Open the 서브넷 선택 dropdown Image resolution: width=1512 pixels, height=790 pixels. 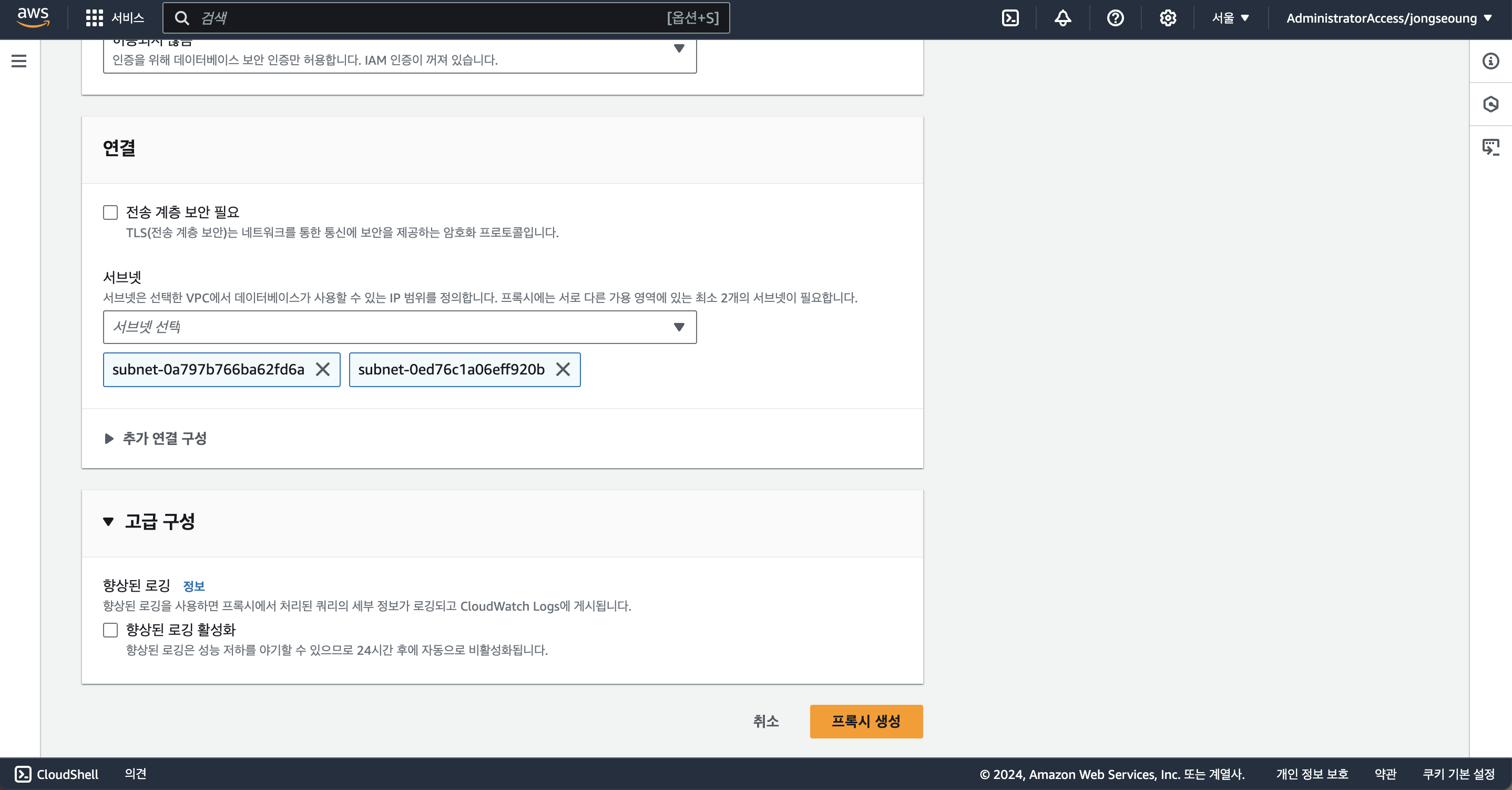pos(399,327)
